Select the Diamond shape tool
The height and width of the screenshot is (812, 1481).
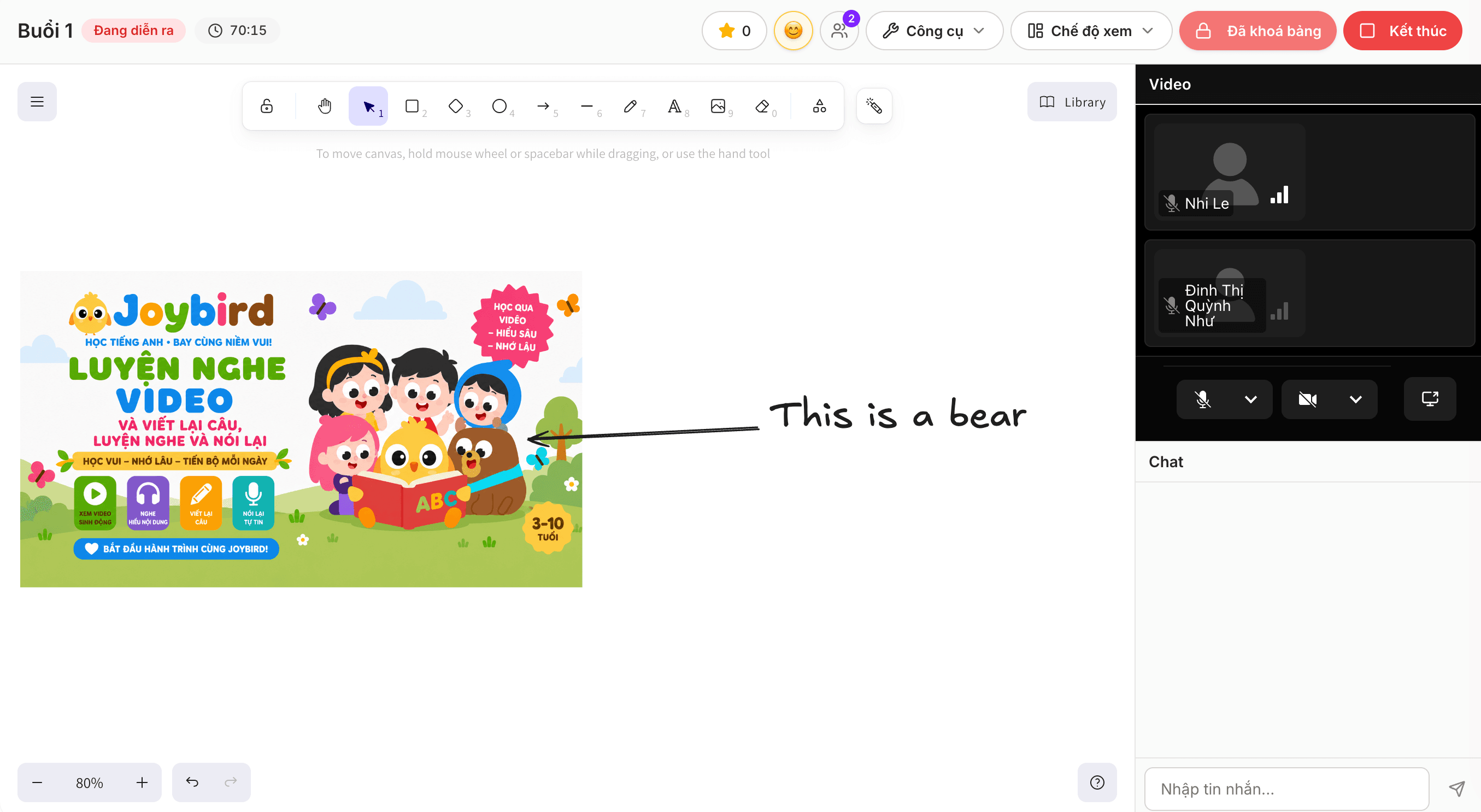pyautogui.click(x=456, y=106)
